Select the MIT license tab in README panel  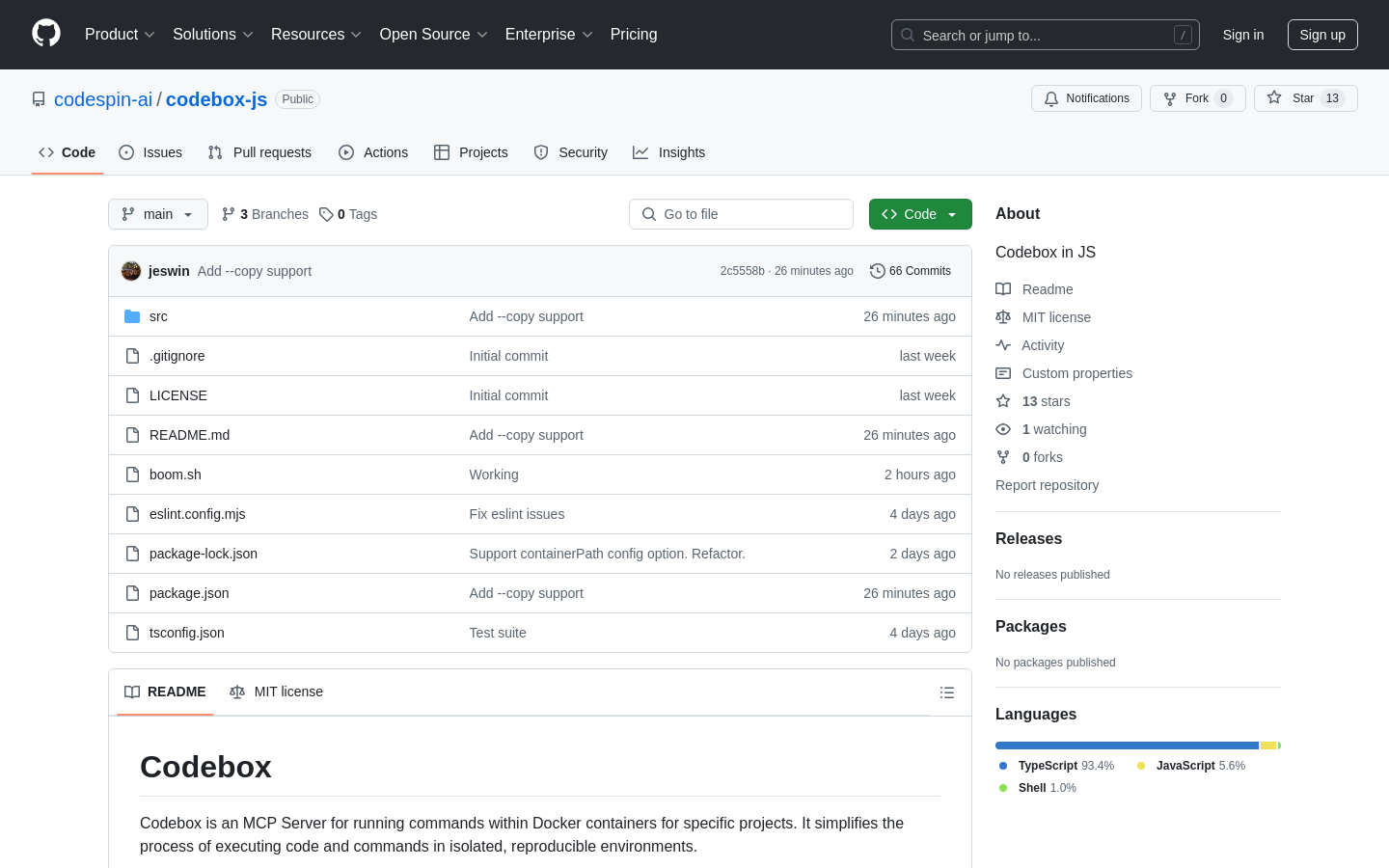(x=276, y=692)
